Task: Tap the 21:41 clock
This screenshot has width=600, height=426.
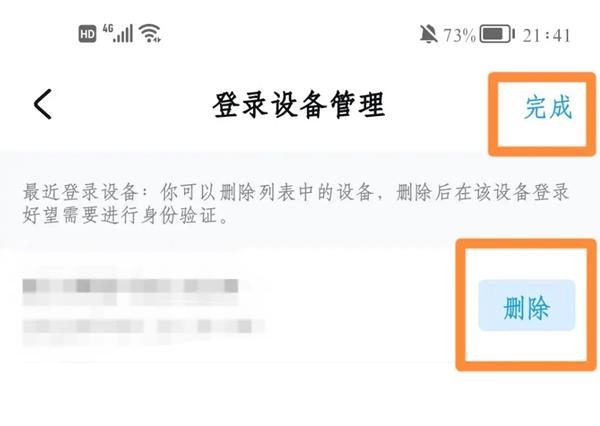Action: (x=546, y=36)
